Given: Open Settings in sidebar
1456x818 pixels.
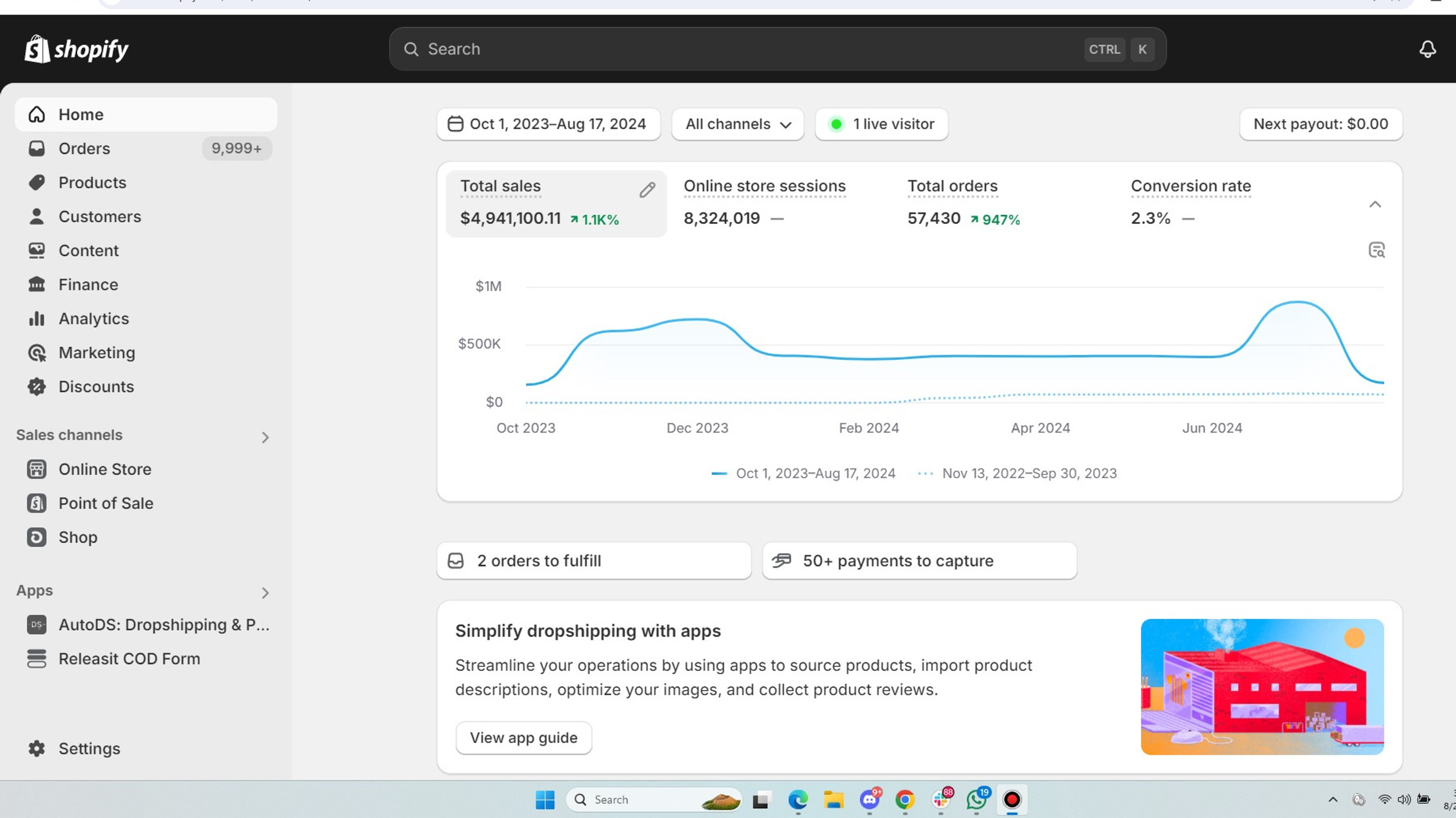Looking at the screenshot, I should [x=146, y=749].
